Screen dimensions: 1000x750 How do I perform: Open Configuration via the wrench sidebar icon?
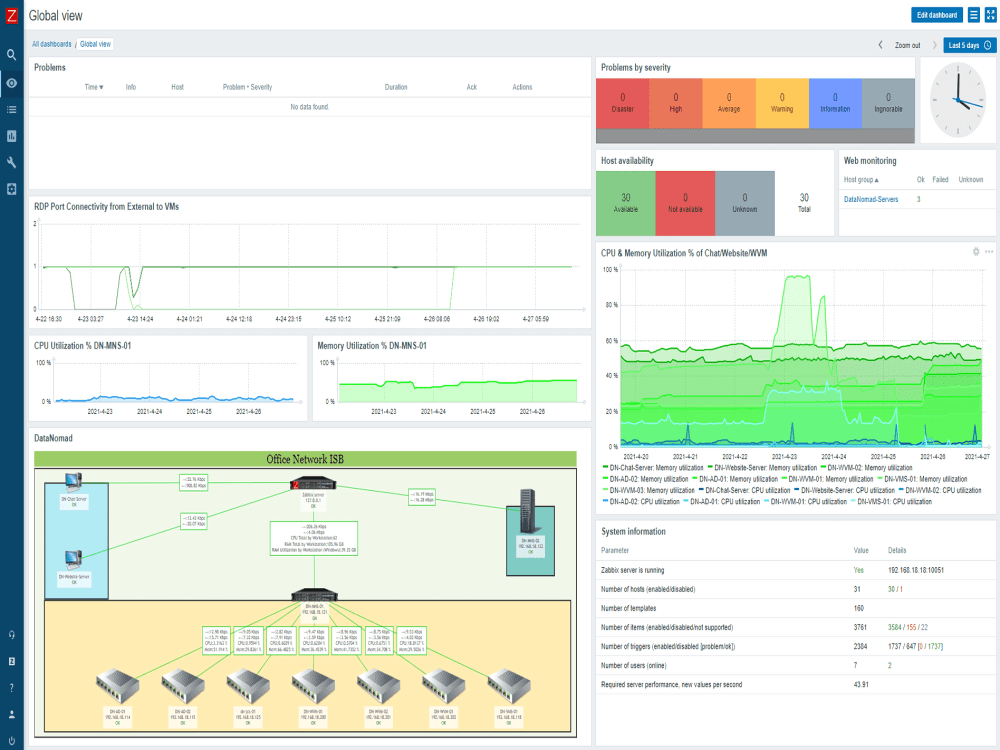[11, 160]
